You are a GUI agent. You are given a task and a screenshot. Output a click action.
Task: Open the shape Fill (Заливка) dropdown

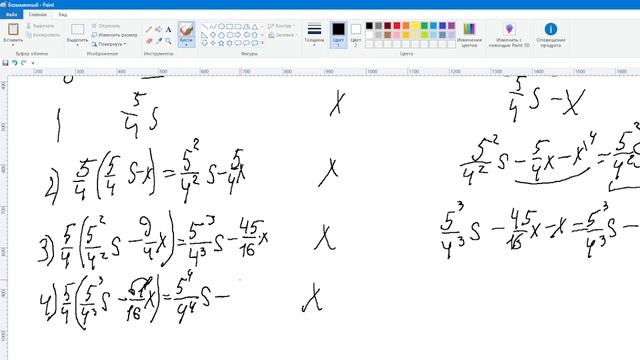tap(282, 35)
